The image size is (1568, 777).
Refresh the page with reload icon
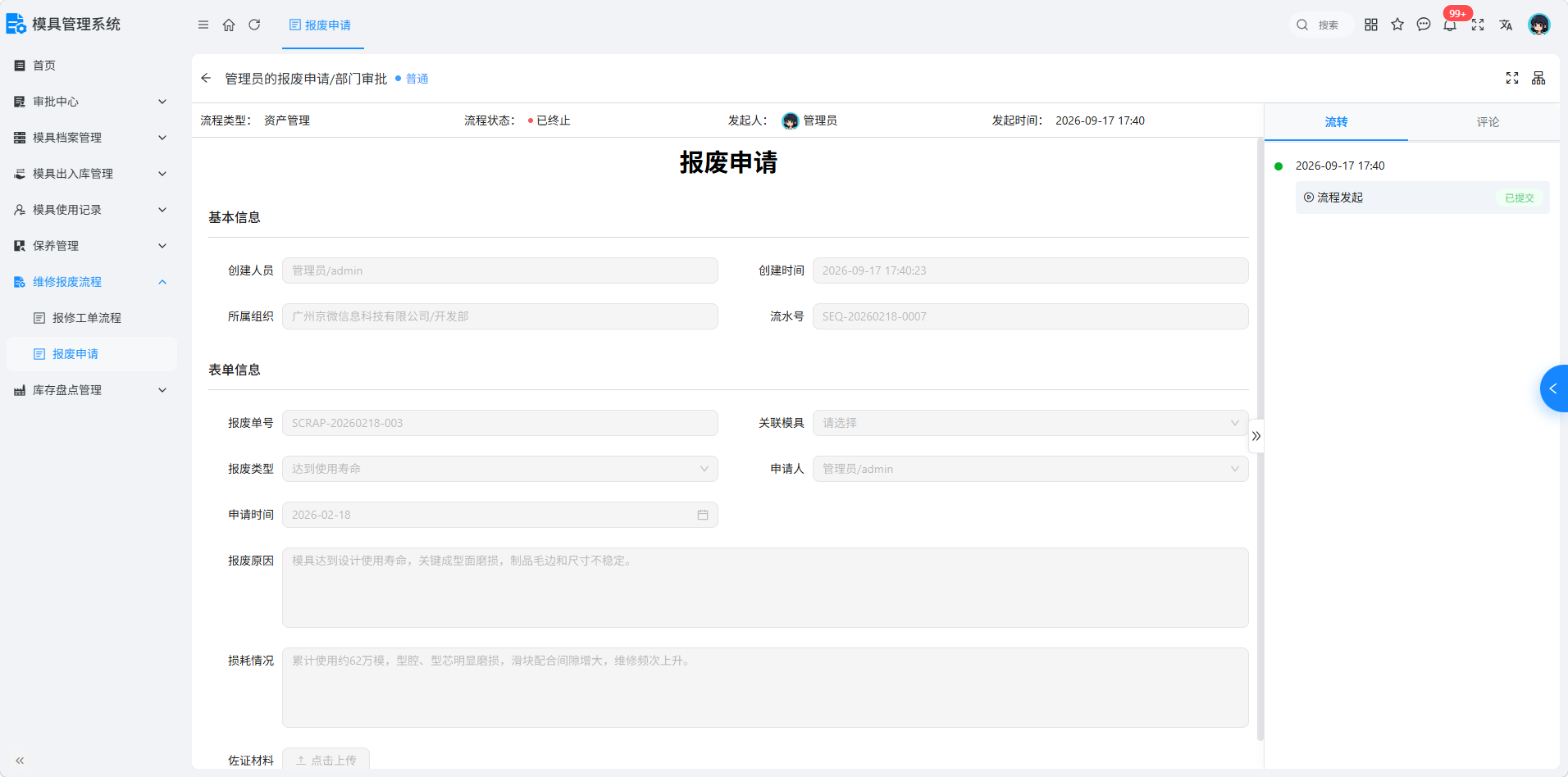coord(254,25)
